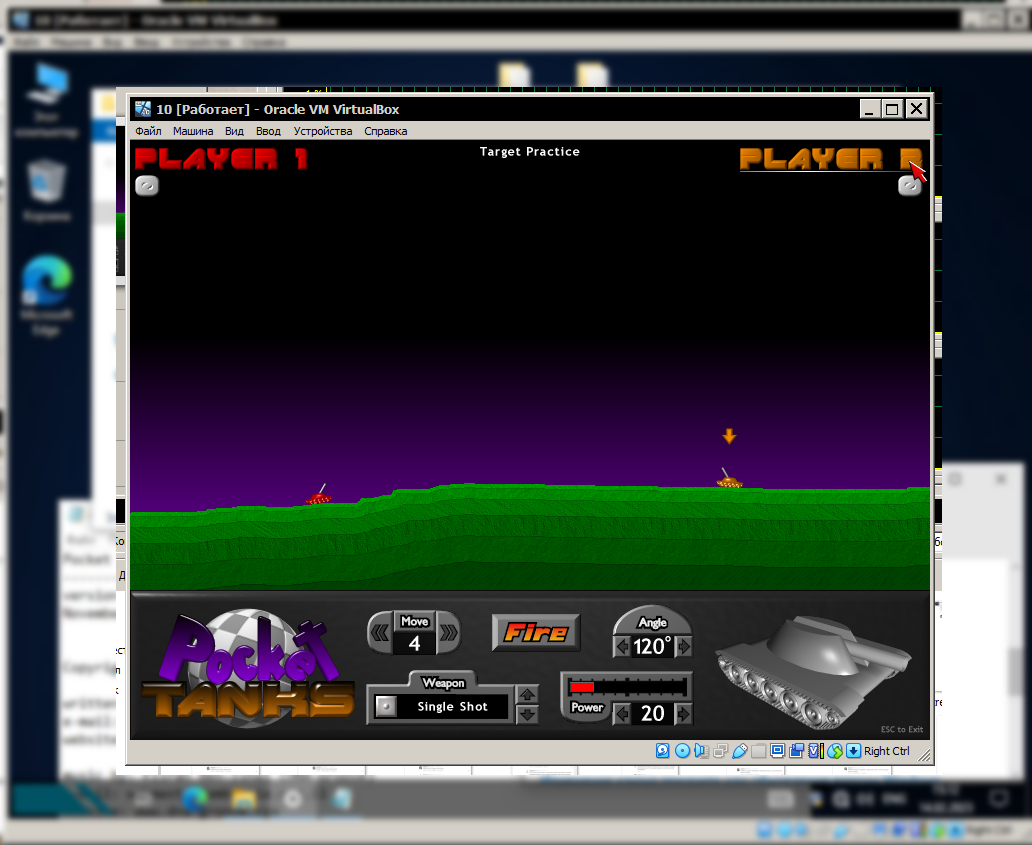The width and height of the screenshot is (1032, 845).
Task: Move tank right with double-arrow button
Action: [x=448, y=633]
